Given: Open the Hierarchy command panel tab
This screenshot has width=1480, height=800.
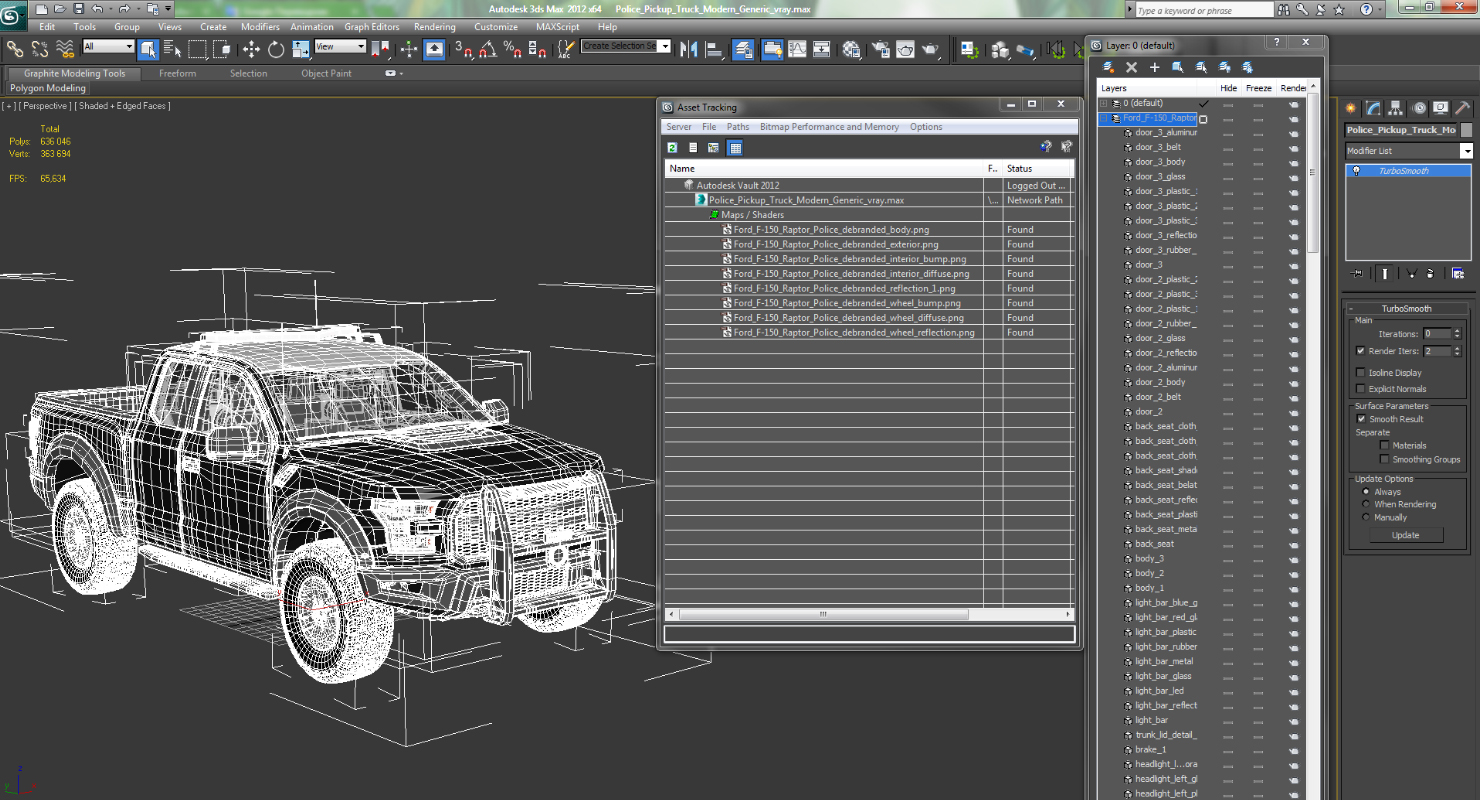Looking at the screenshot, I should click(1395, 108).
